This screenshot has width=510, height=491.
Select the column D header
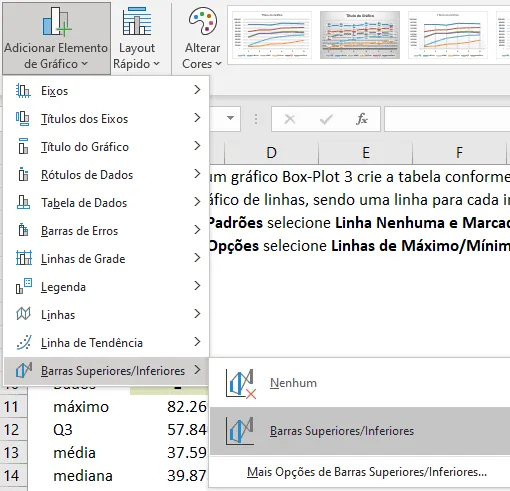pos(272,153)
